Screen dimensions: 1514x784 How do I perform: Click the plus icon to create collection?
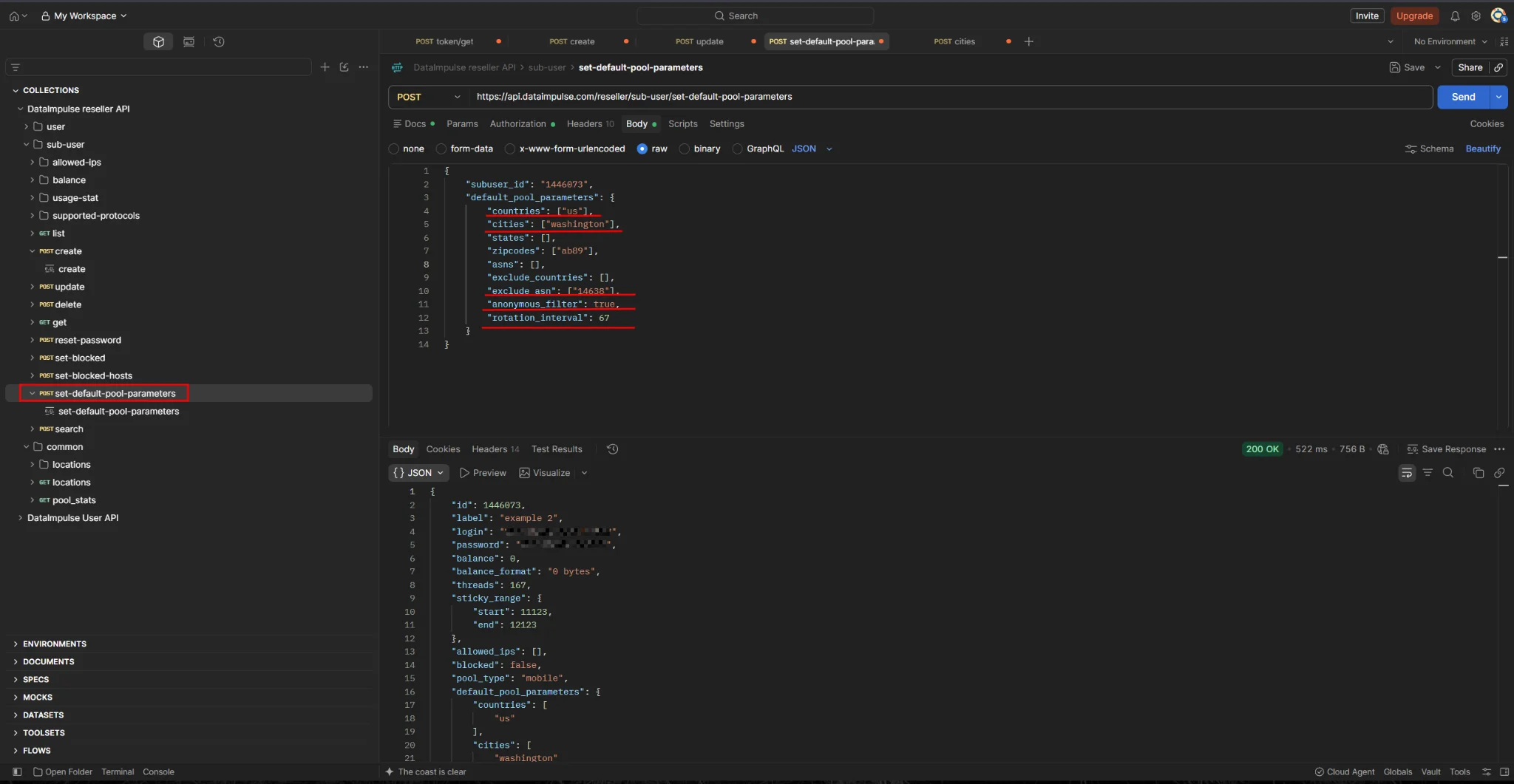(x=325, y=67)
